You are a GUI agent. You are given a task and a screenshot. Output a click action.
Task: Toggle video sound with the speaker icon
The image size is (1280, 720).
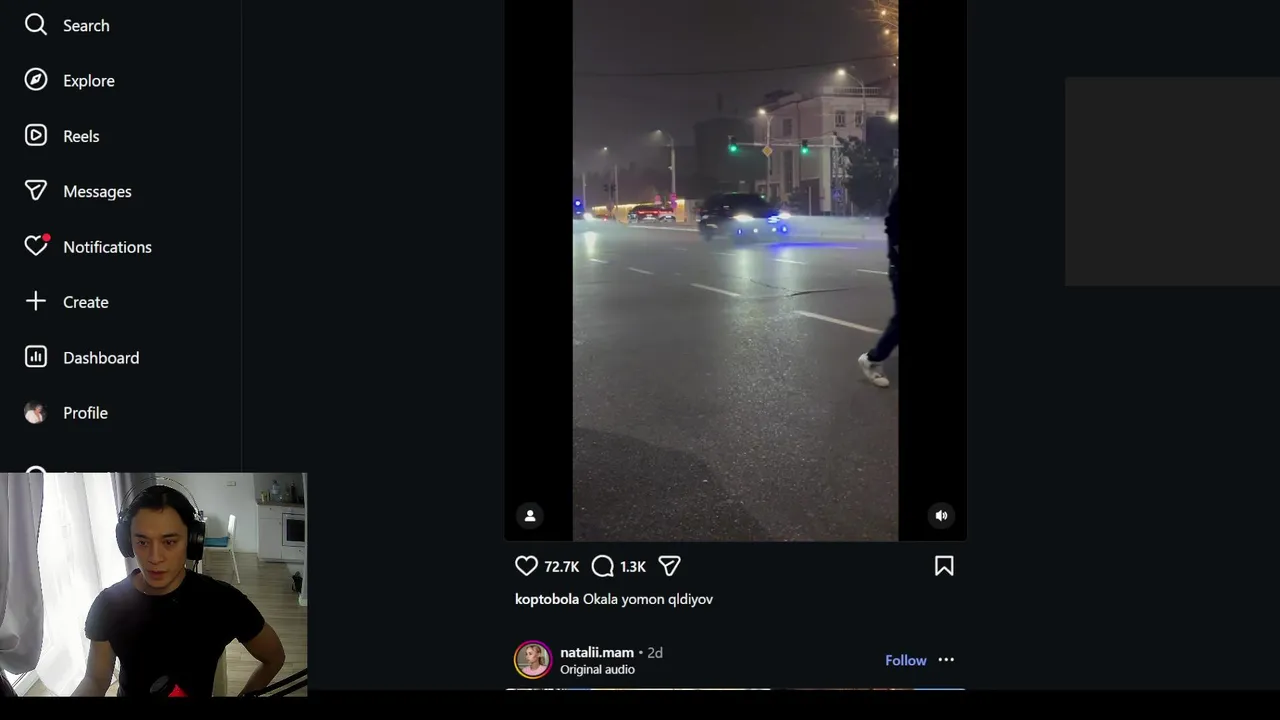(941, 516)
